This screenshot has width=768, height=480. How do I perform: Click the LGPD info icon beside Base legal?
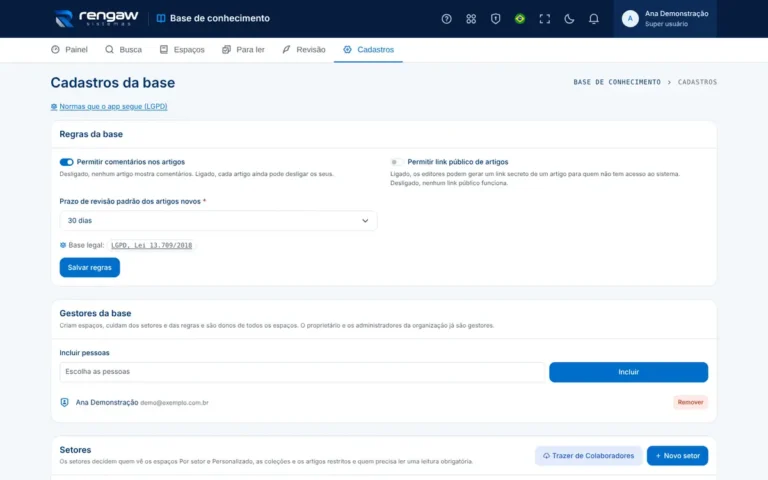[x=63, y=245]
